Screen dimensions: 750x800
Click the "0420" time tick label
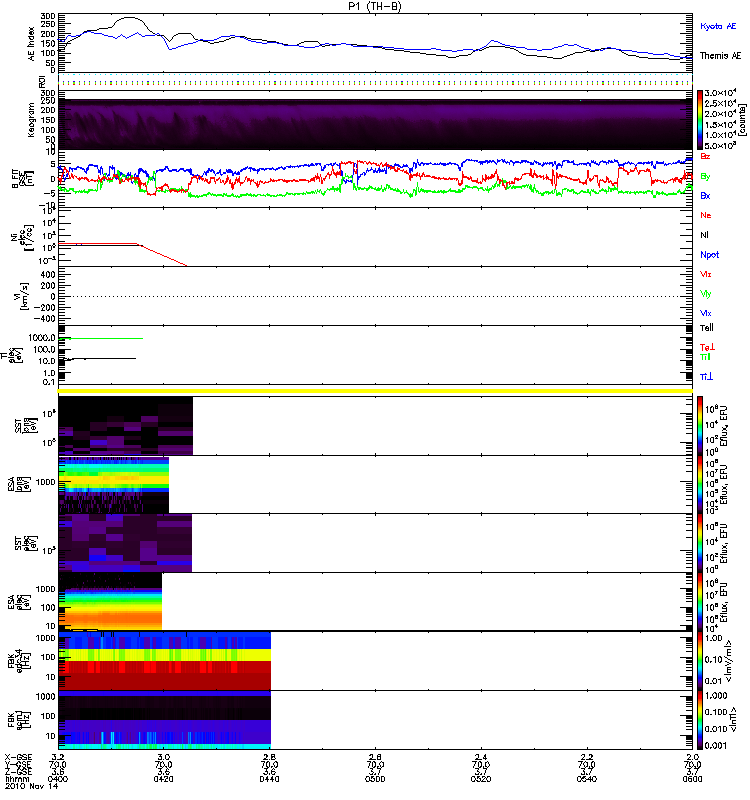(x=163, y=779)
